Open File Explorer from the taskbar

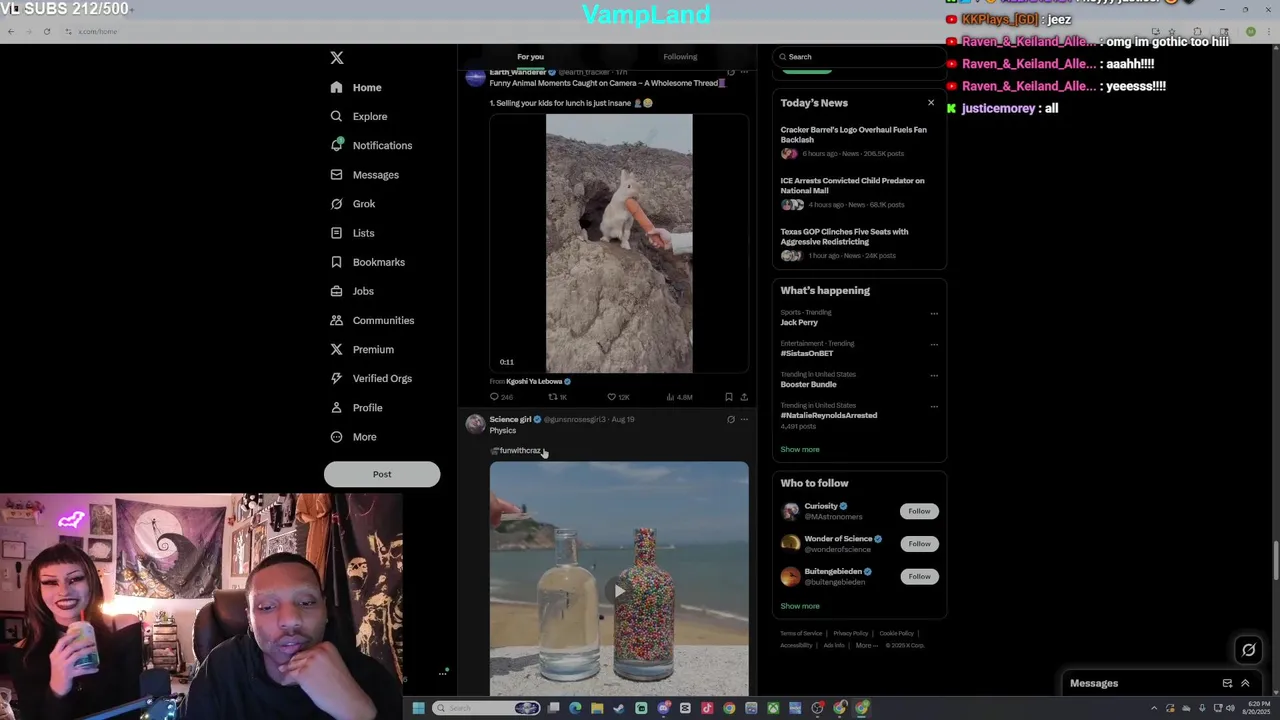597,708
